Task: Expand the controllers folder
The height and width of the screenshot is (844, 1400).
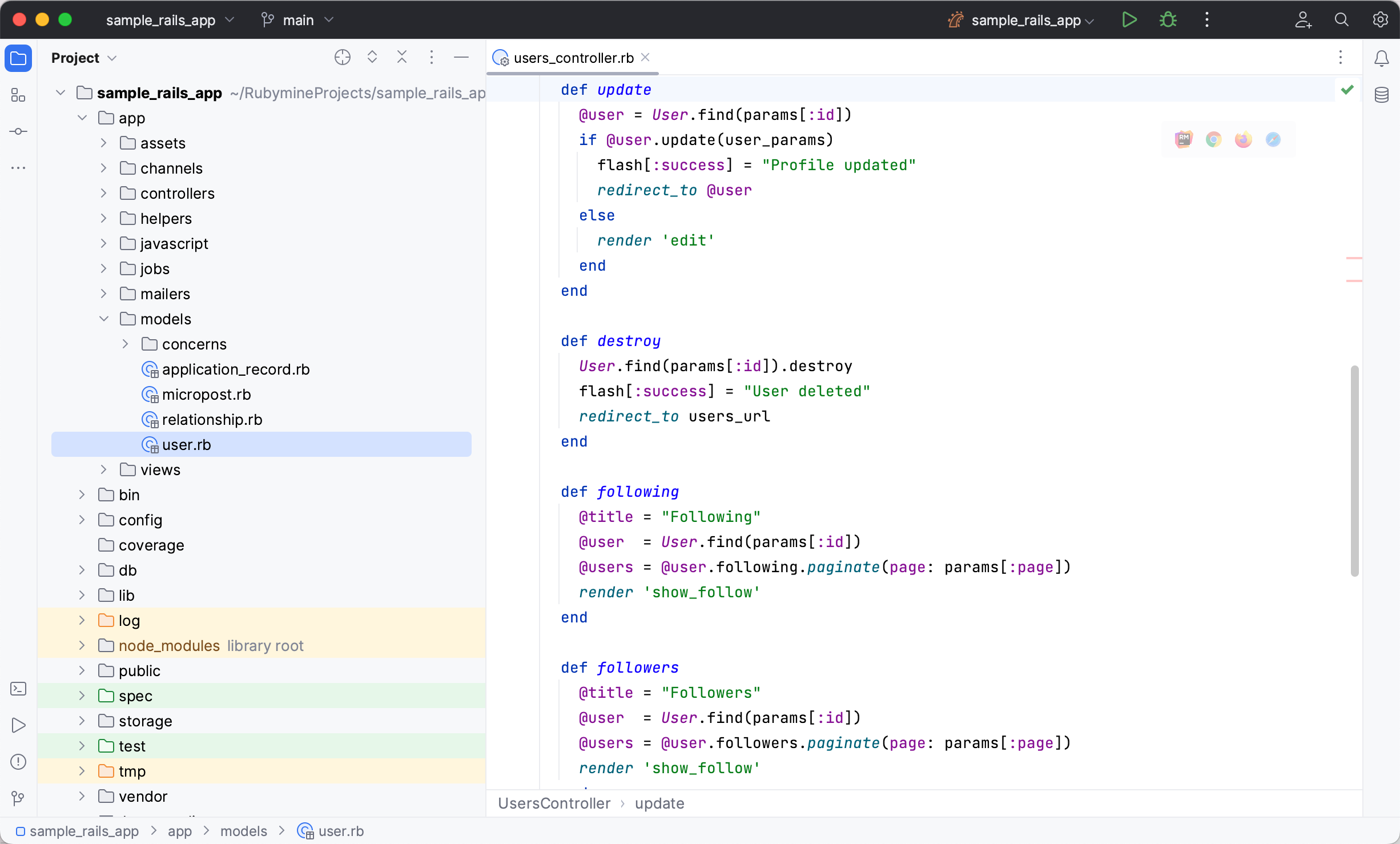Action: coord(103,194)
